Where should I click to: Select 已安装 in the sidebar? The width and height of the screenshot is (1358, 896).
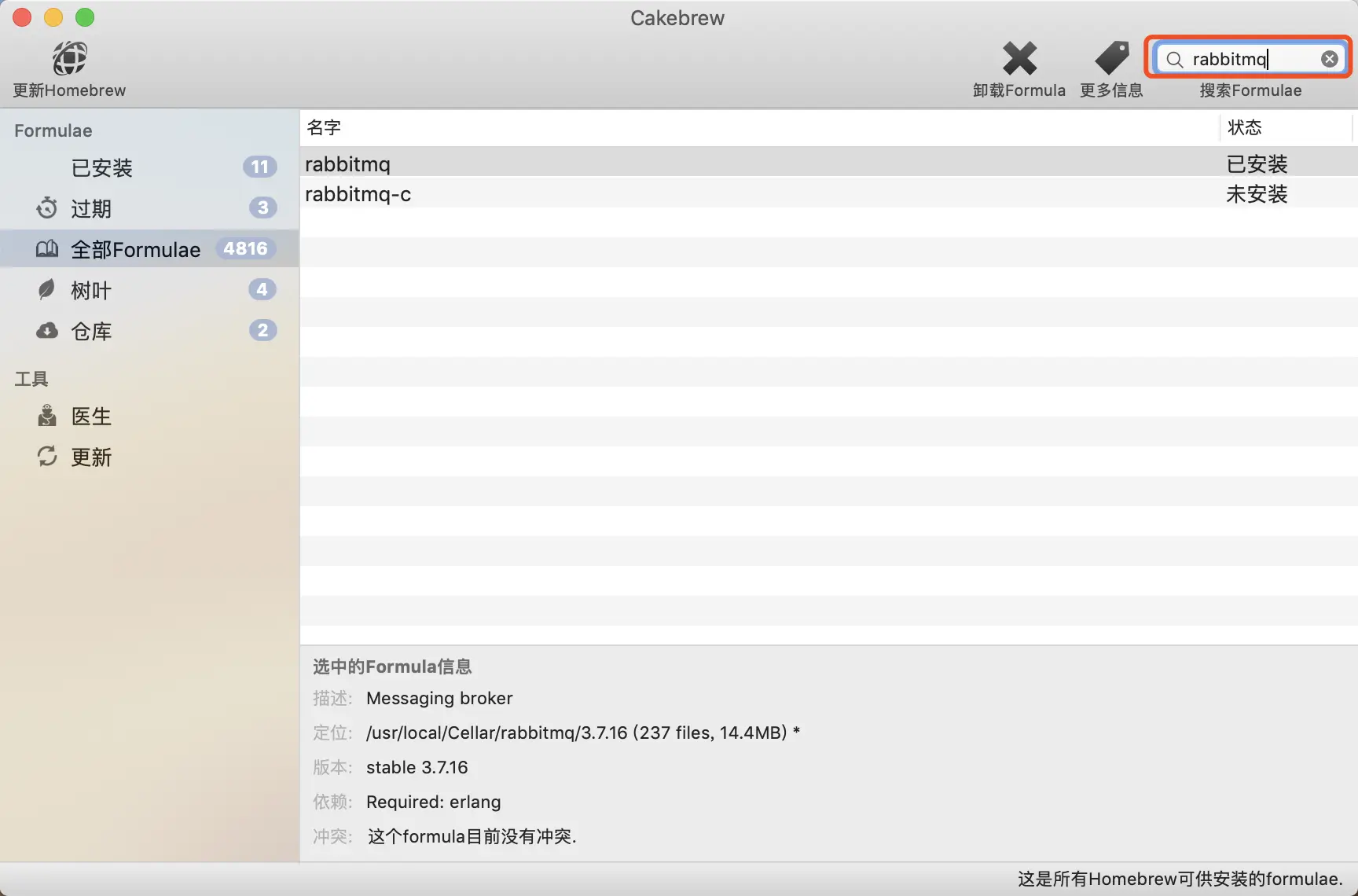point(149,167)
